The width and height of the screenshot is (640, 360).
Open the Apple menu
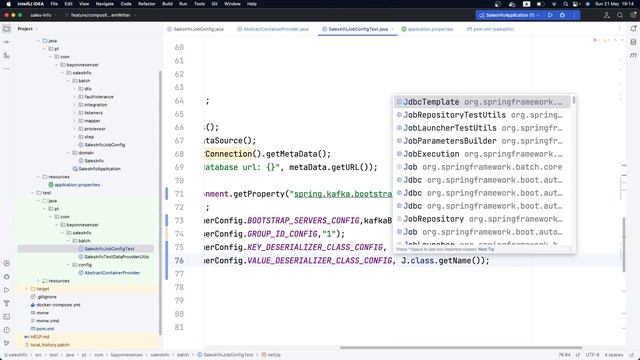point(8,4)
